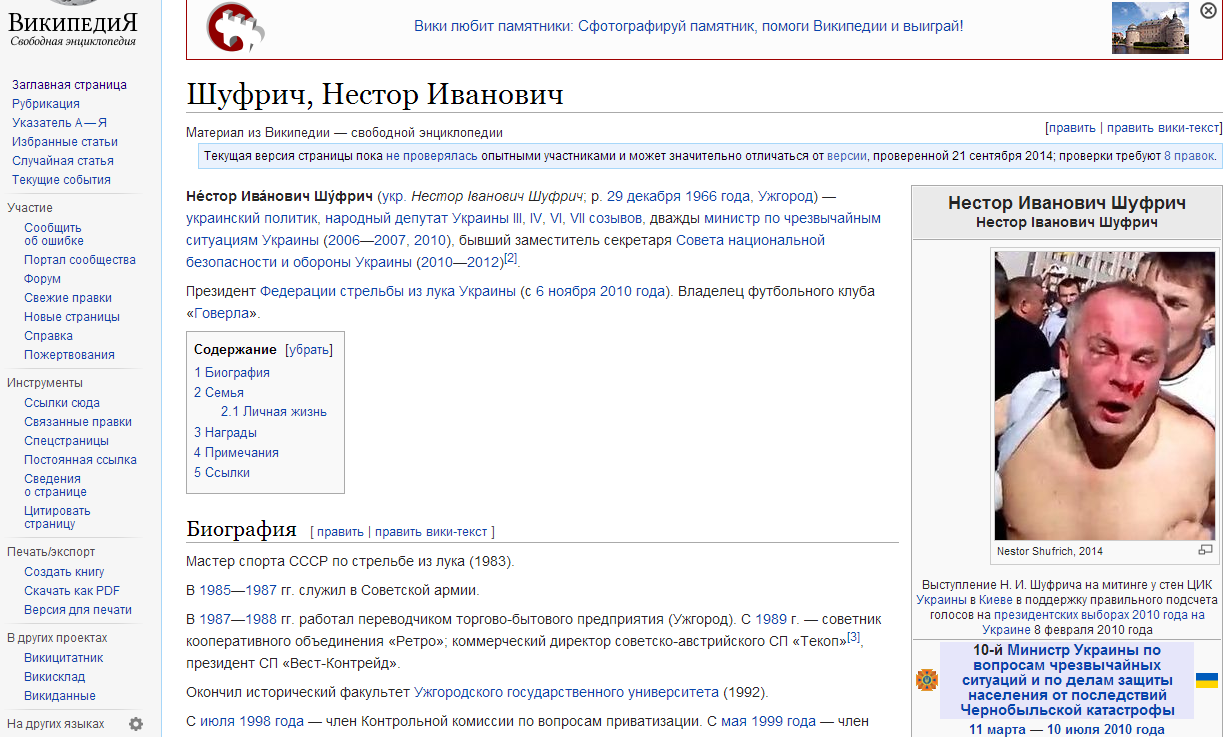Click the Wiki Loves Monuments puzzle logo
Image resolution: width=1228 pixels, height=737 pixels.
click(x=236, y=28)
